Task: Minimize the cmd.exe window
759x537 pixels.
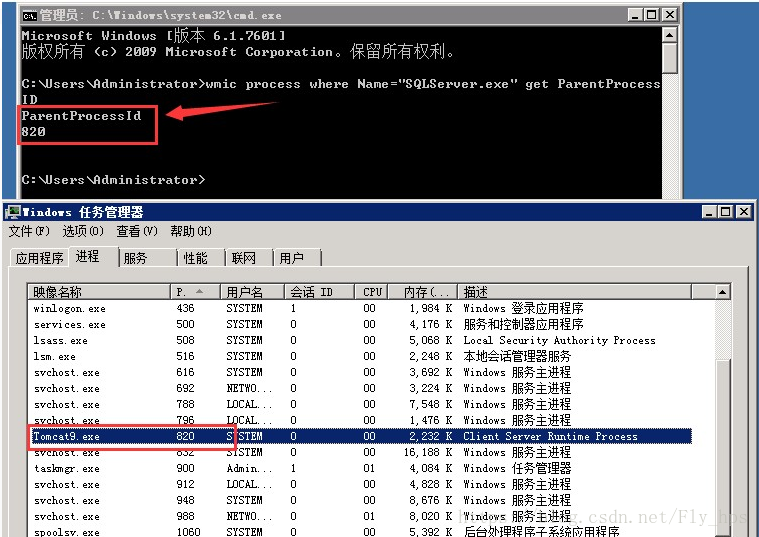Action: pyautogui.click(x=636, y=15)
